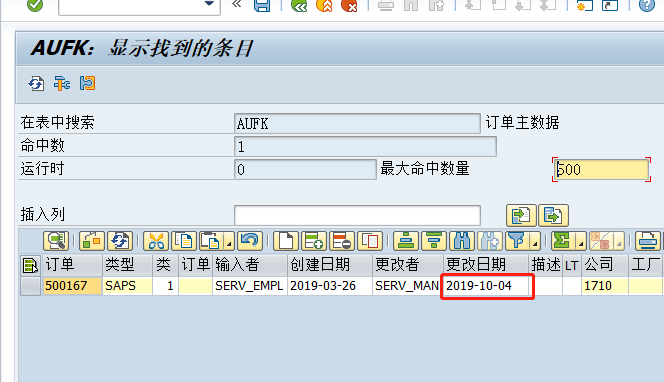Click the first insert-column button beside 插入列
Screen dimensions: 664x382
tap(521, 215)
